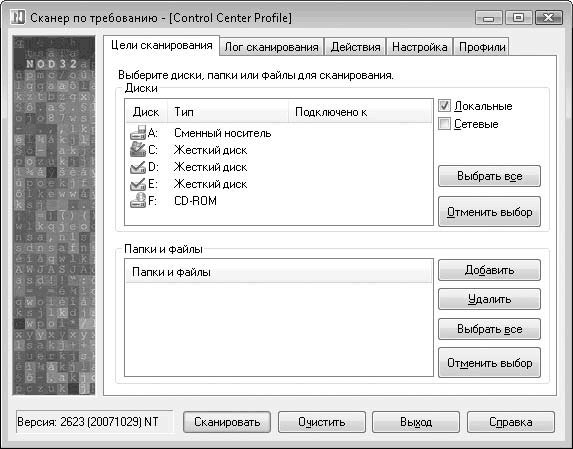Image resolution: width=573 pixels, height=449 pixels.
Task: Click the A: removable media drive icon
Action: [138, 133]
